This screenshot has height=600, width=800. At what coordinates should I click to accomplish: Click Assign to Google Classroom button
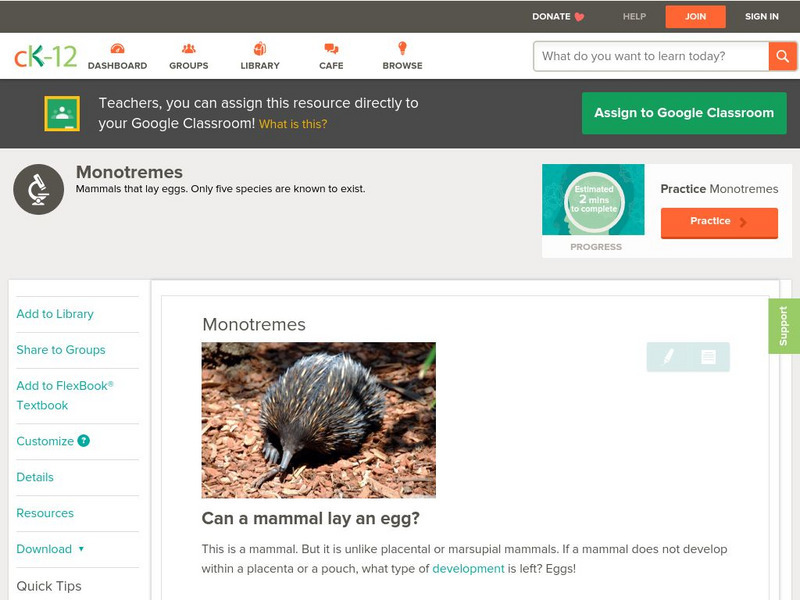click(x=684, y=113)
